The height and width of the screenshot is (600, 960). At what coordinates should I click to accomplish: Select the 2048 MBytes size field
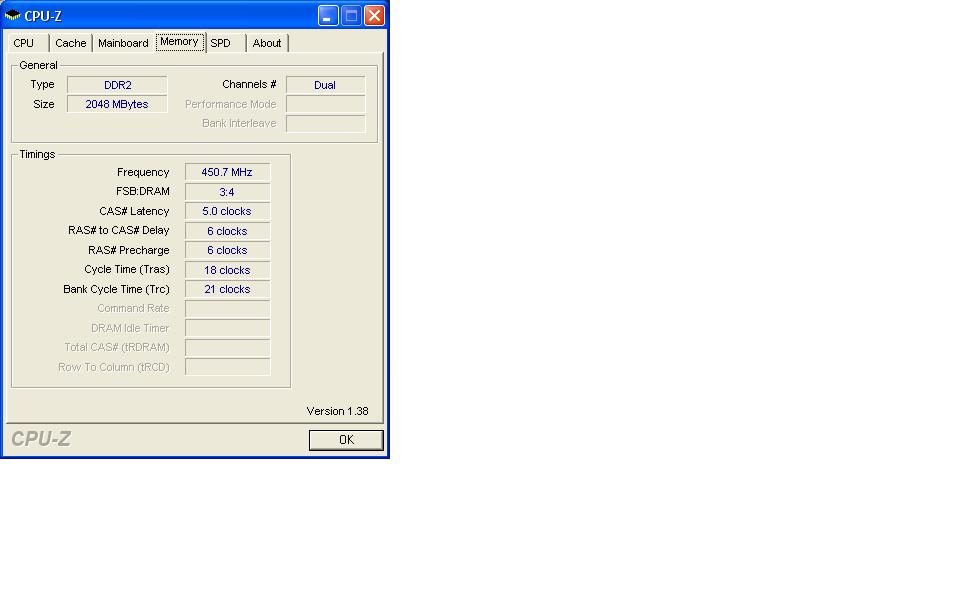coord(117,104)
